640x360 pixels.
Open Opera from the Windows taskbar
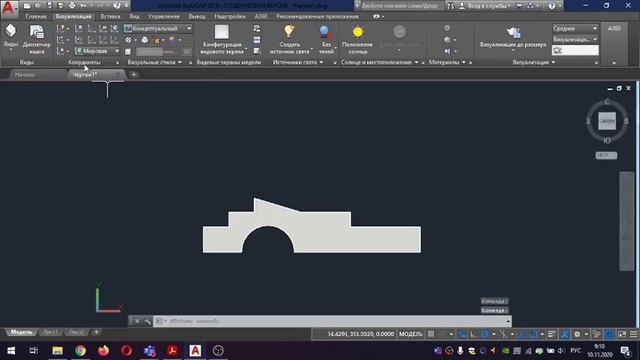[127, 351]
